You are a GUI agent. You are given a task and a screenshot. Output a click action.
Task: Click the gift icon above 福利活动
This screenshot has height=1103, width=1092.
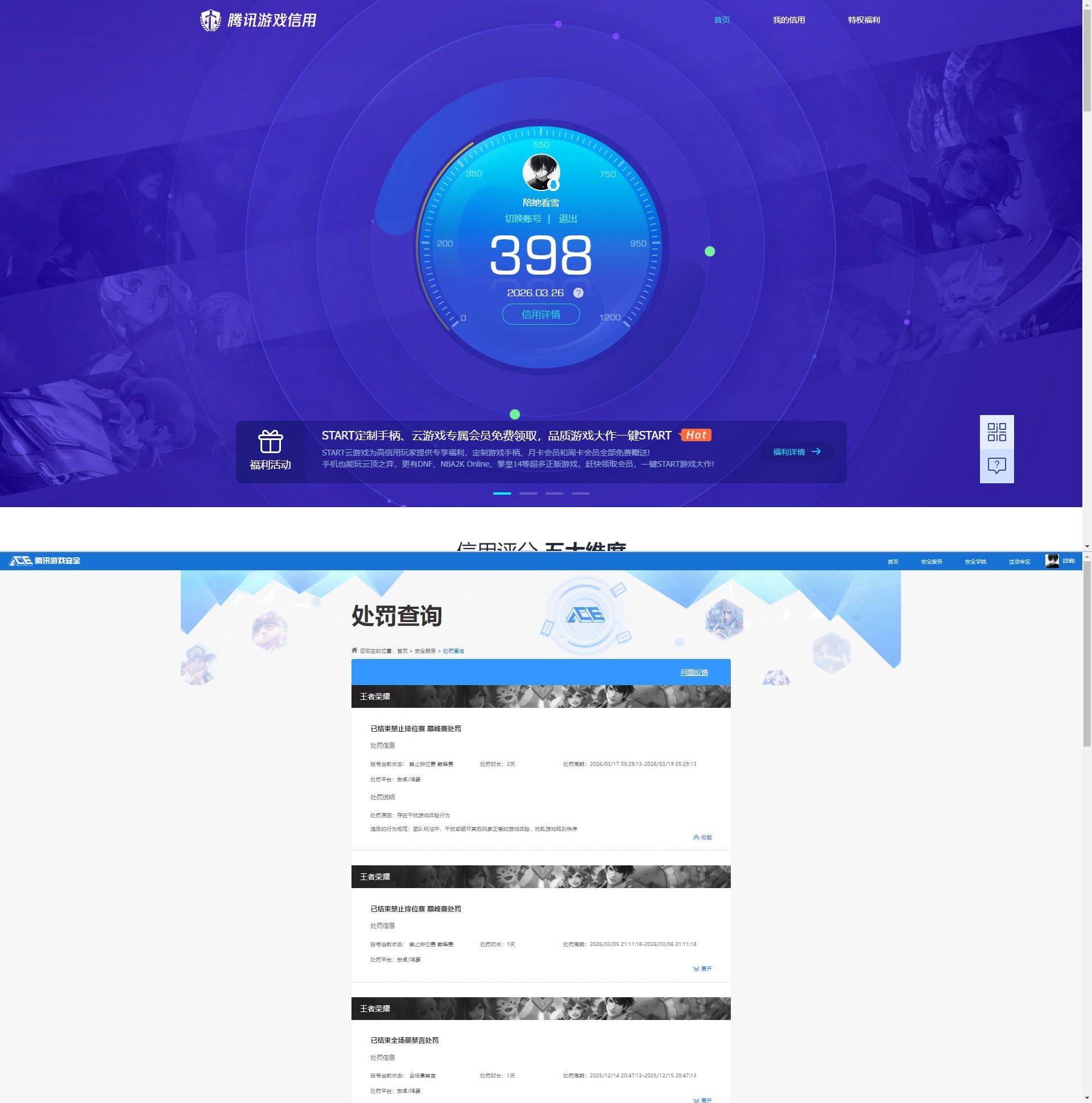tap(270, 441)
